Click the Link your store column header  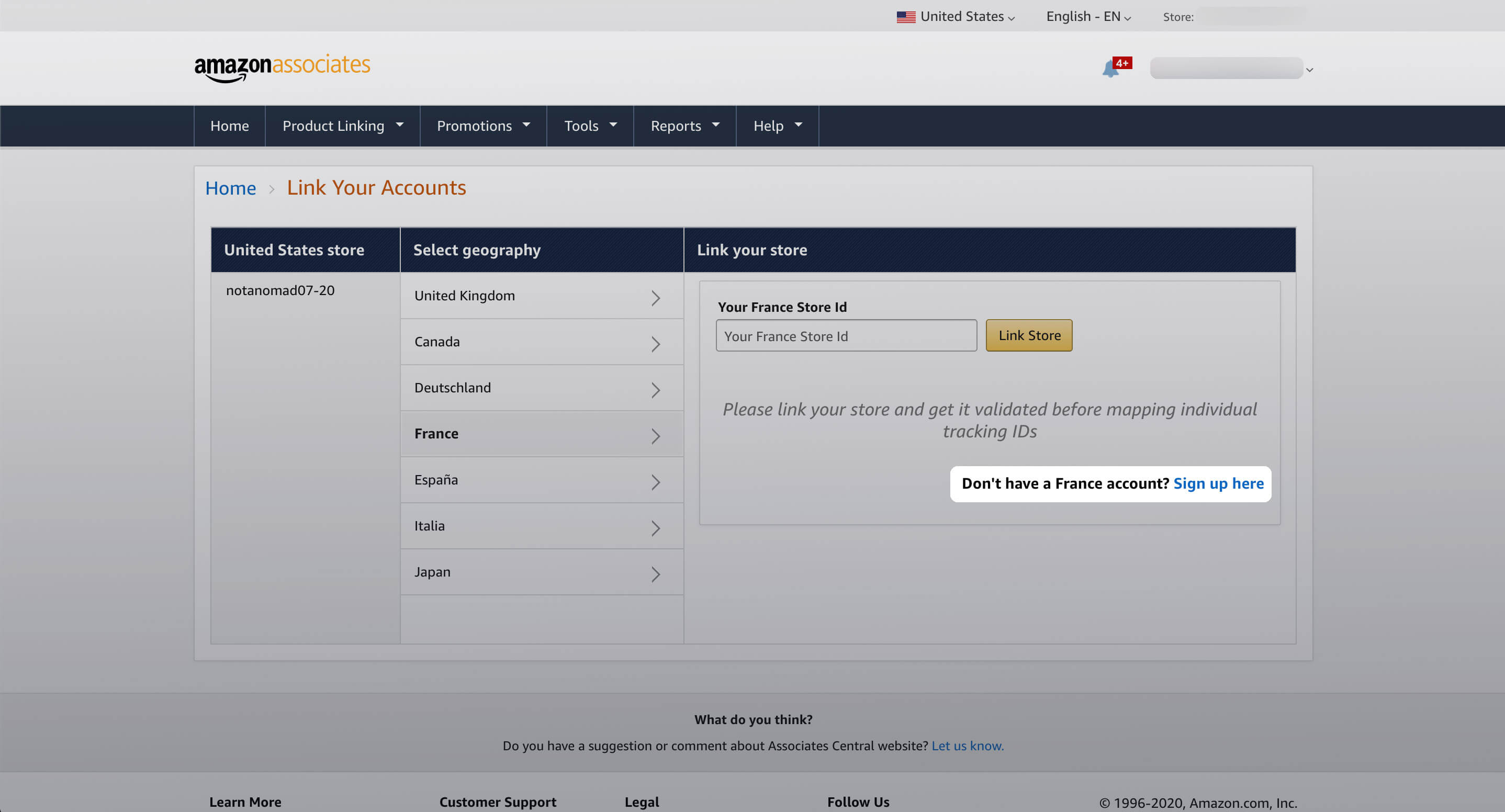990,250
